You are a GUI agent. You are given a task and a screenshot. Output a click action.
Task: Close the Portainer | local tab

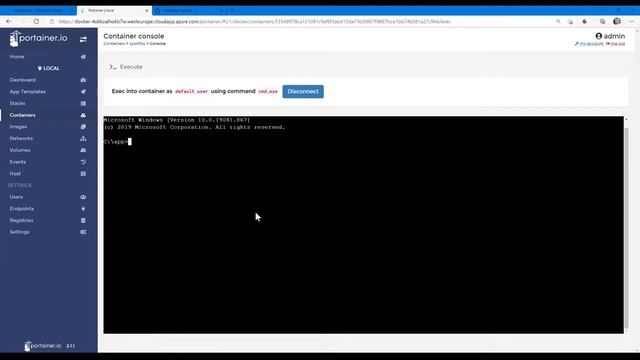[147, 10]
